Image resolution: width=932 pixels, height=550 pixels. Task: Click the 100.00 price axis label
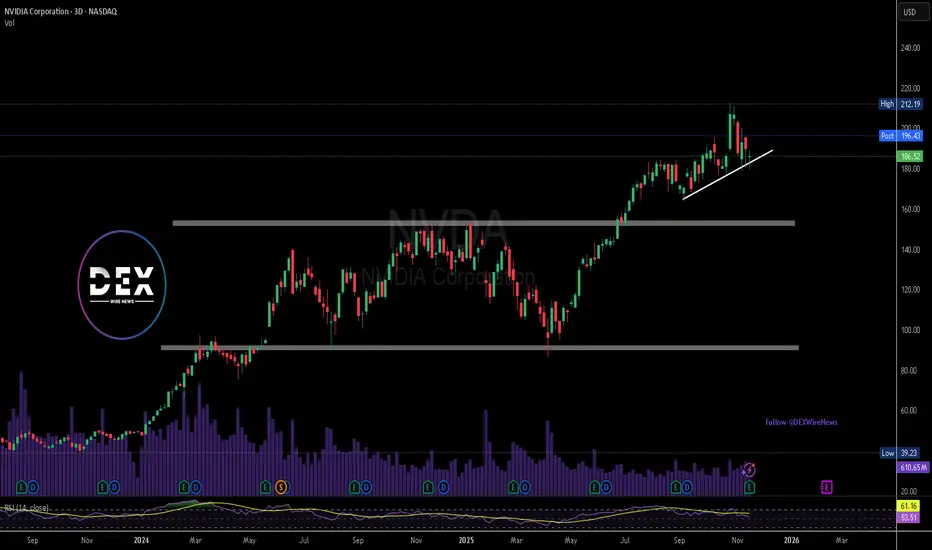pos(910,330)
